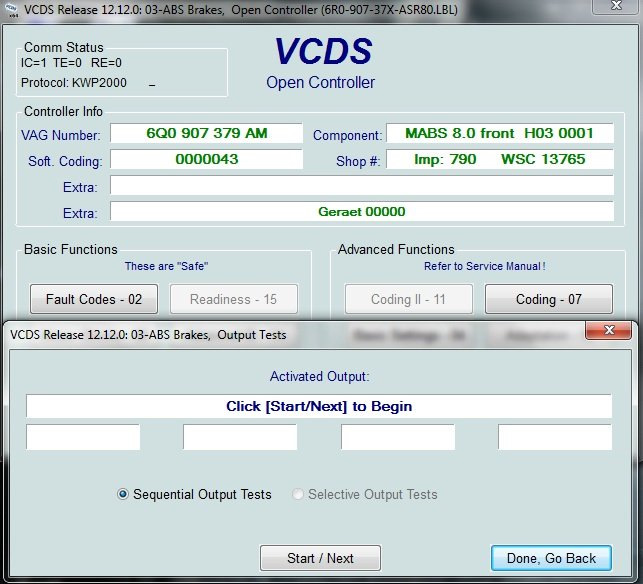643x584 pixels.
Task: Click the Shop # field with WSC 13765
Action: (x=500, y=159)
